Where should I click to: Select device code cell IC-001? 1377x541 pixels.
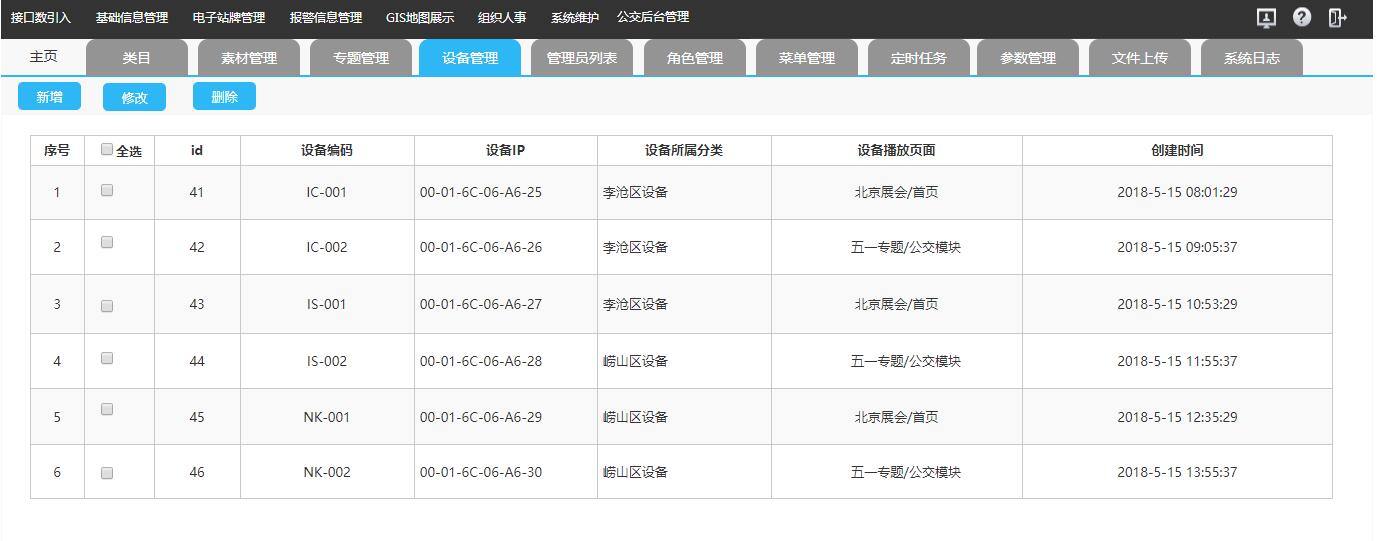point(327,192)
